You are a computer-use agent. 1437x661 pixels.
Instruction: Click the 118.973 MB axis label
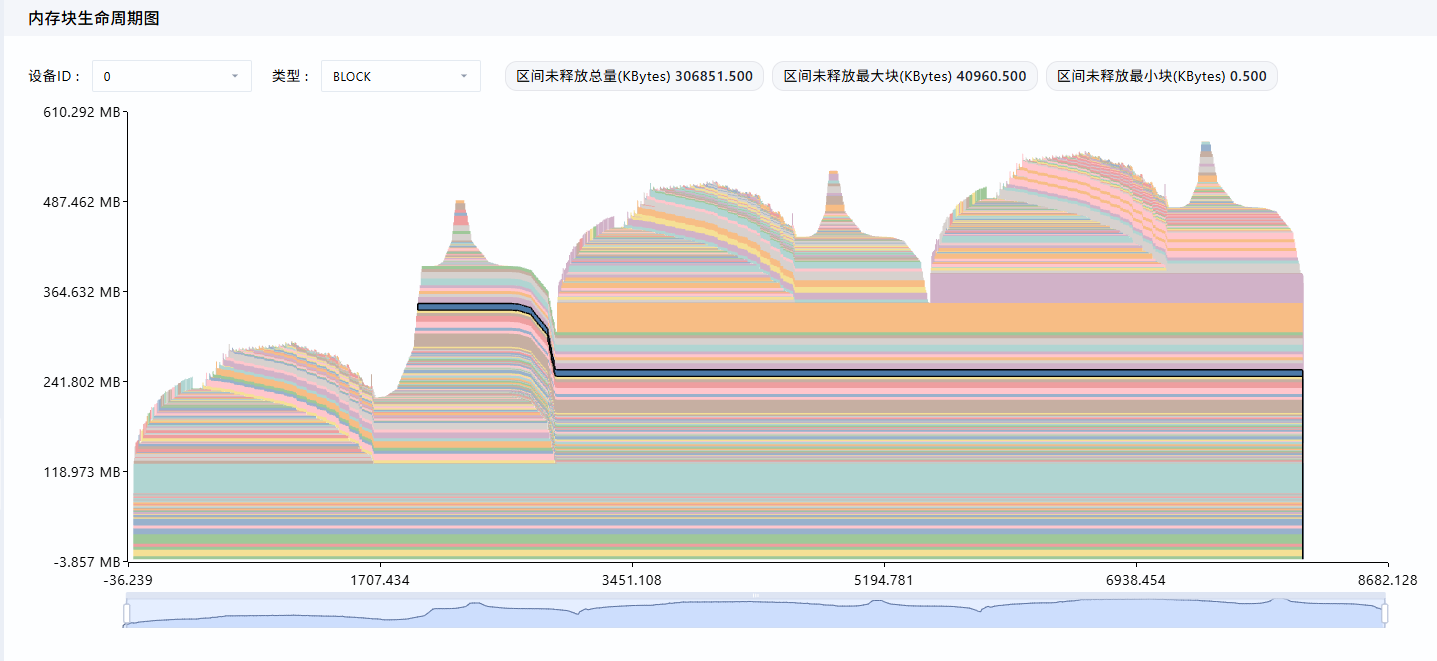[x=81, y=472]
